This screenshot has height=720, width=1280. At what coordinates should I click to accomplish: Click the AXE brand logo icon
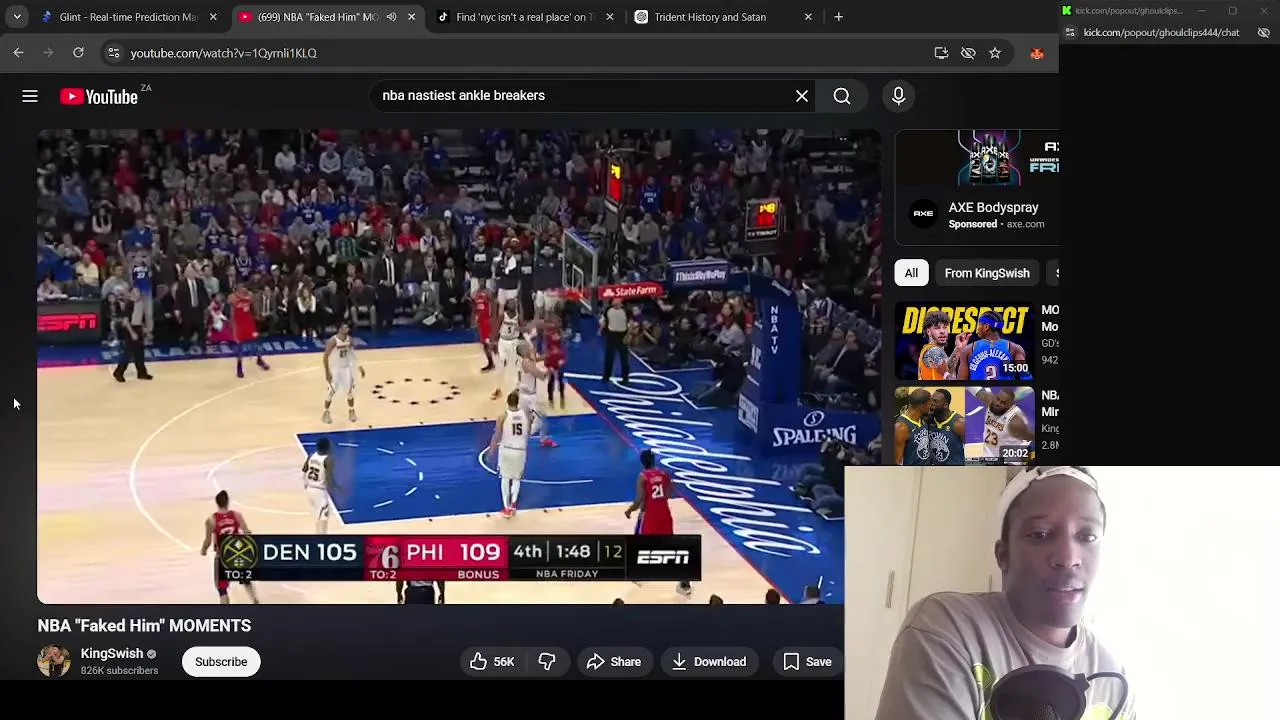[923, 213]
